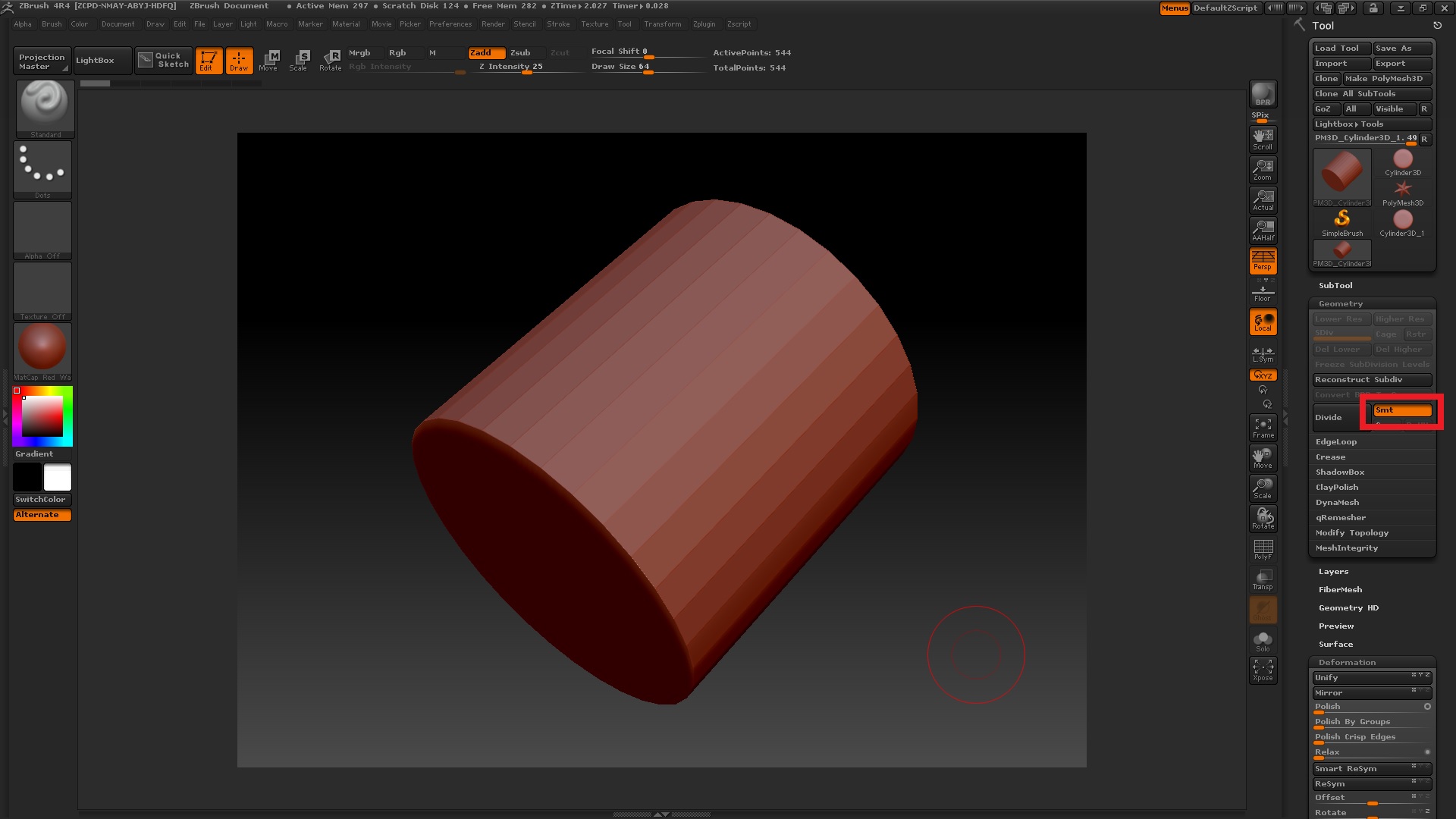Screen dimensions: 1456x819
Task: Set canvas to Actual size
Action: tap(1263, 199)
